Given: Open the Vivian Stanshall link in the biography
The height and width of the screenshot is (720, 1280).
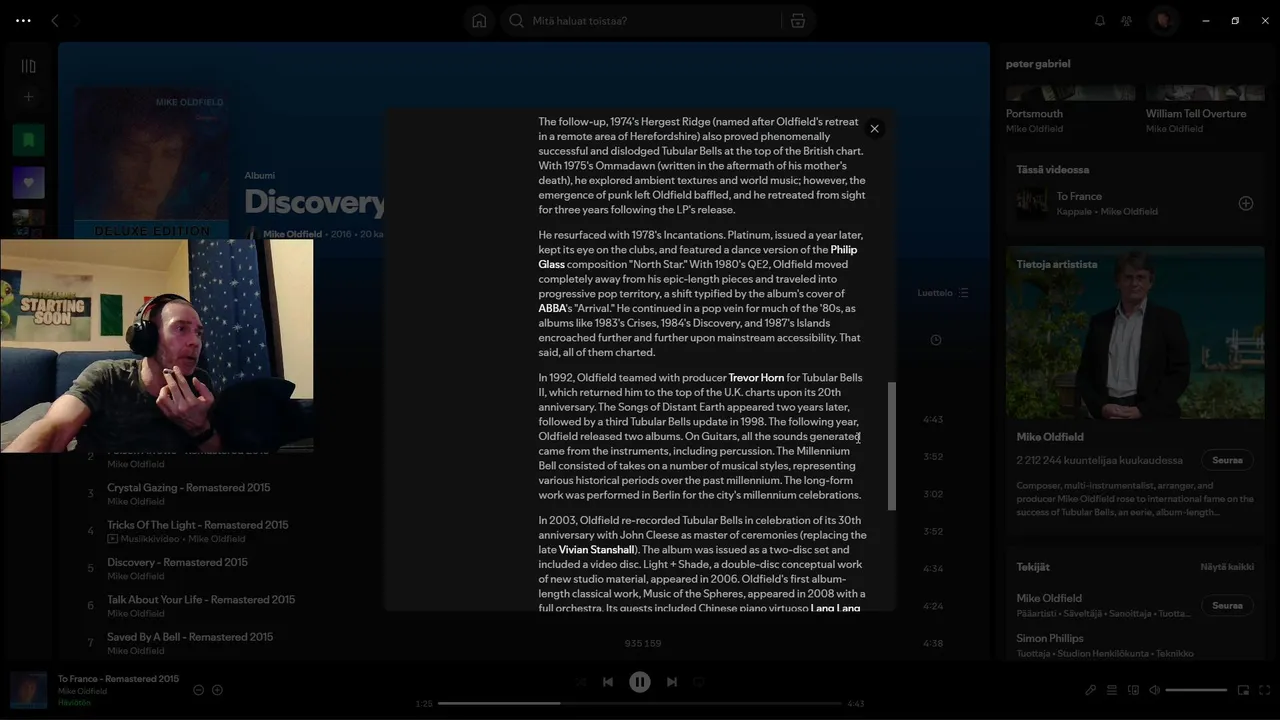Looking at the screenshot, I should [x=596, y=550].
